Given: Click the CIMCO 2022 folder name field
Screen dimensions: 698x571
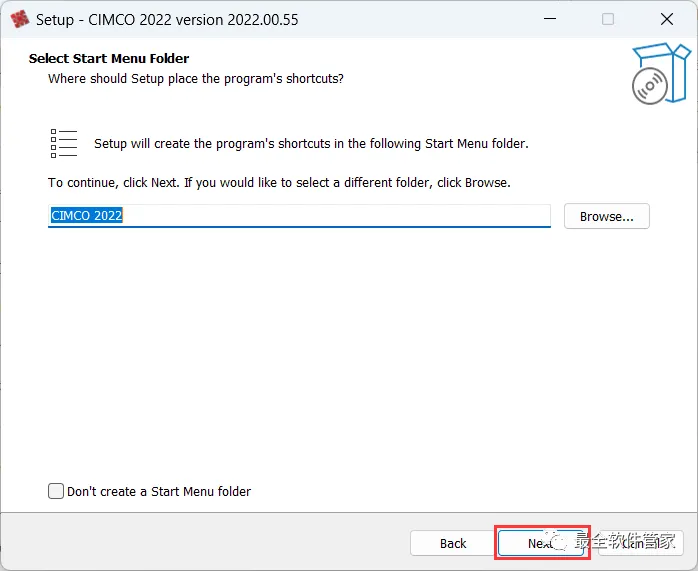Looking at the screenshot, I should 299,216.
